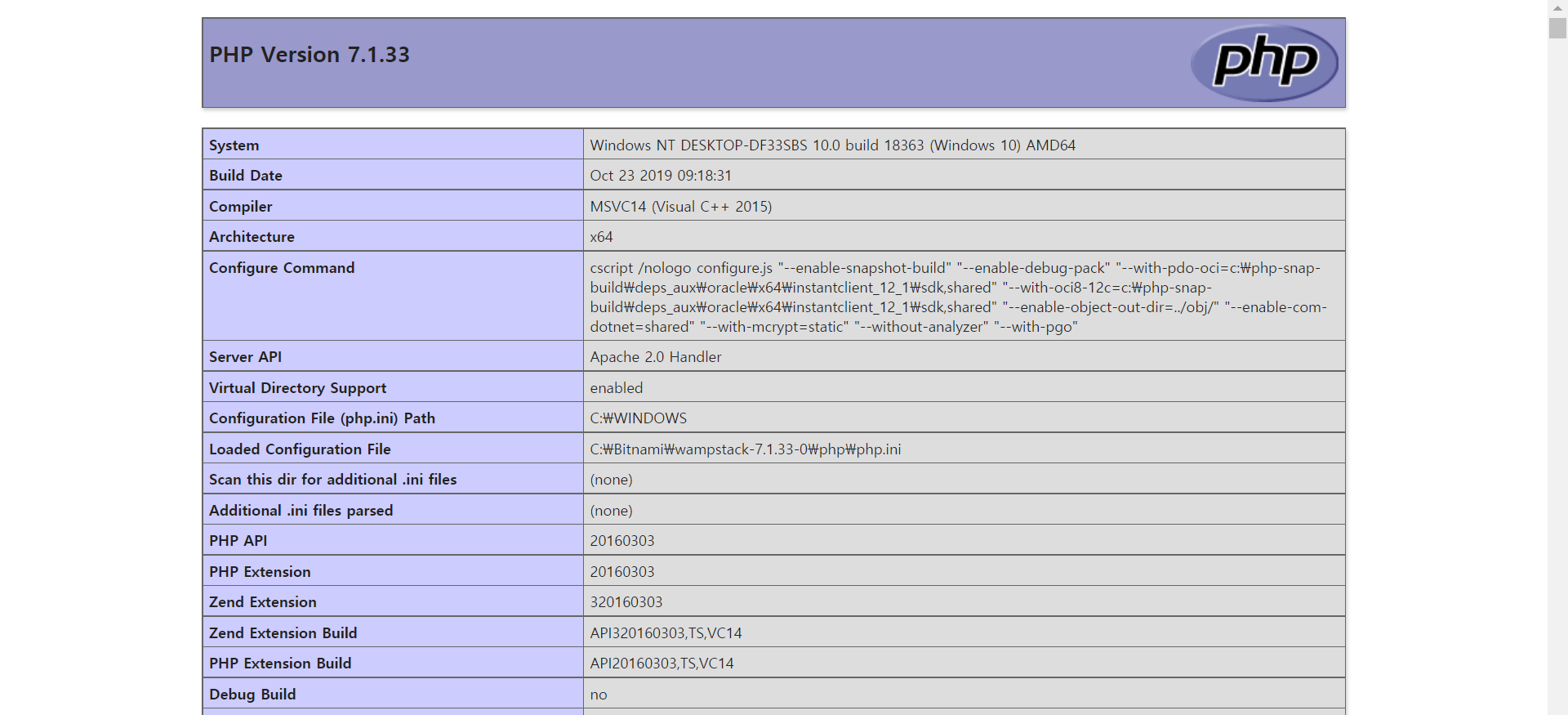Viewport: 1568px width, 715px height.
Task: Click the 'x64' architecture value
Action: (x=601, y=237)
